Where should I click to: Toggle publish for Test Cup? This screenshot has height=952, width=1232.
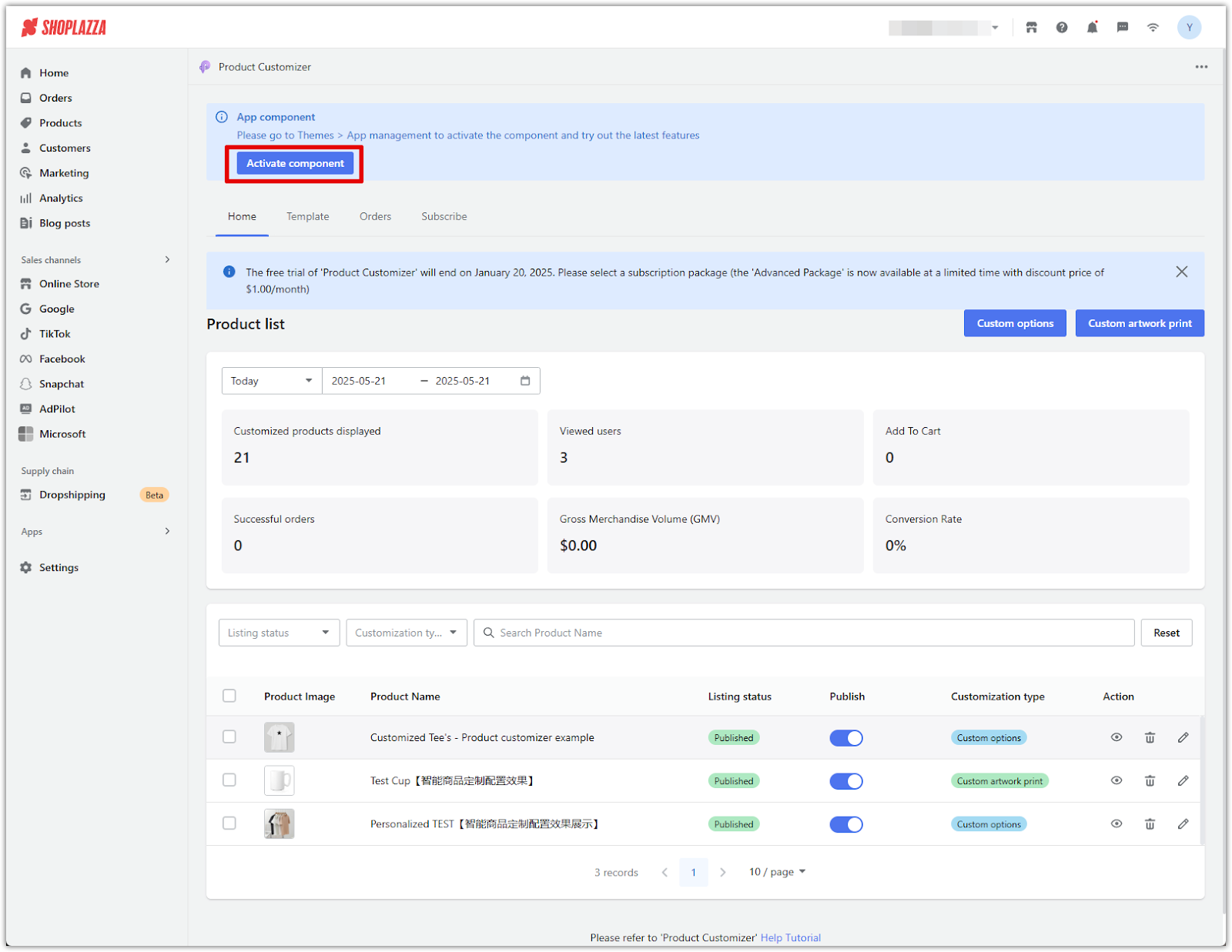846,781
